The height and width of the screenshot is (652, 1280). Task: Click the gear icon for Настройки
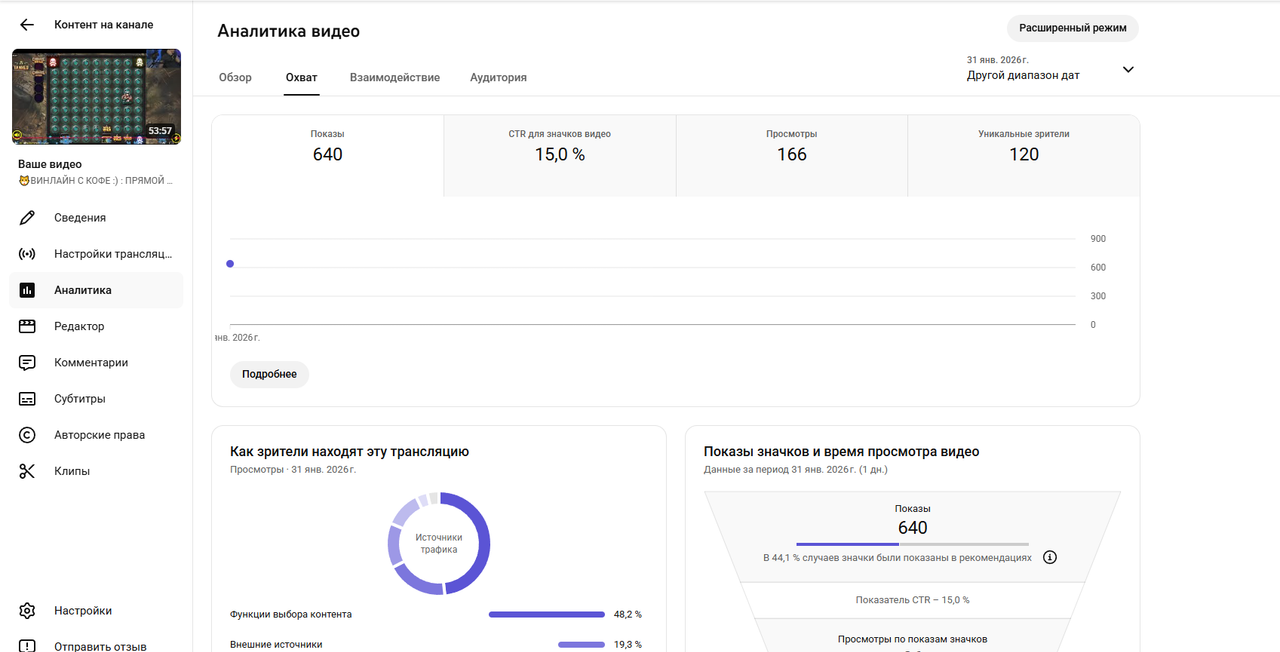27,611
